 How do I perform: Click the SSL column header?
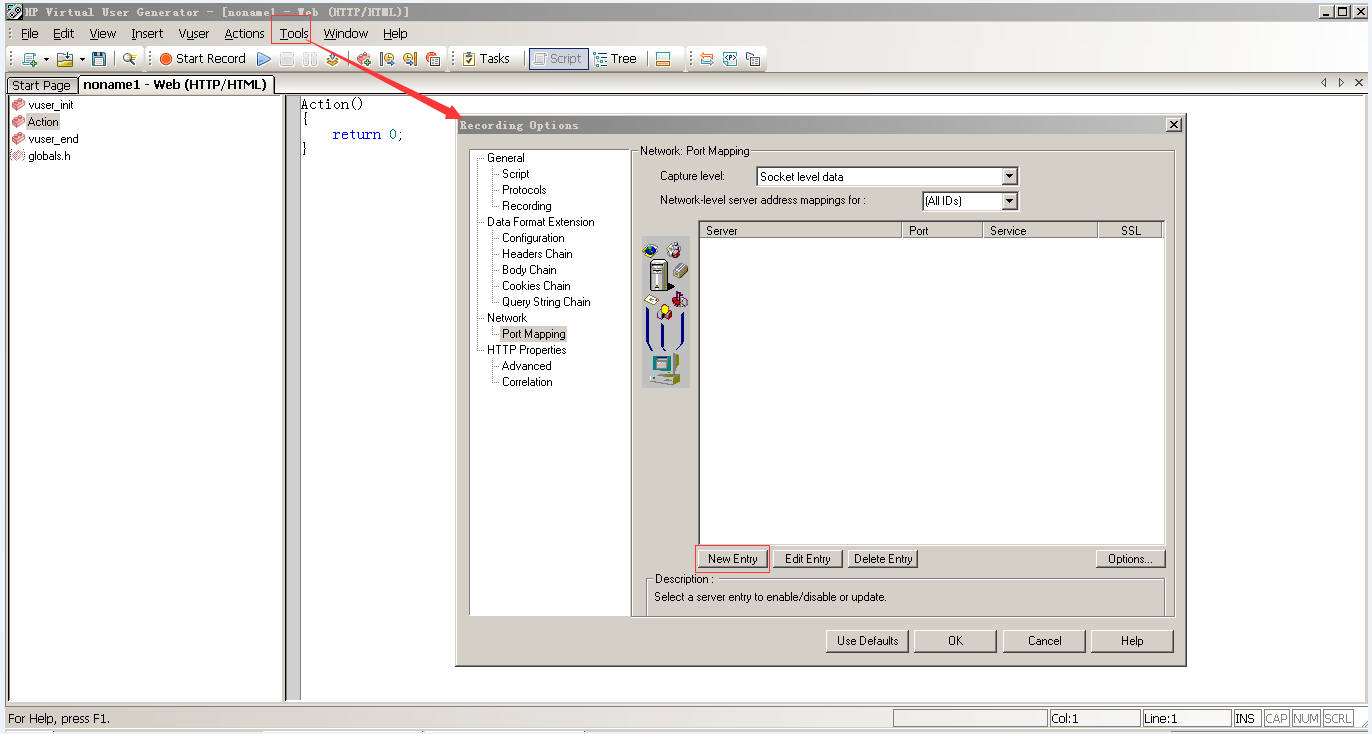click(1131, 230)
